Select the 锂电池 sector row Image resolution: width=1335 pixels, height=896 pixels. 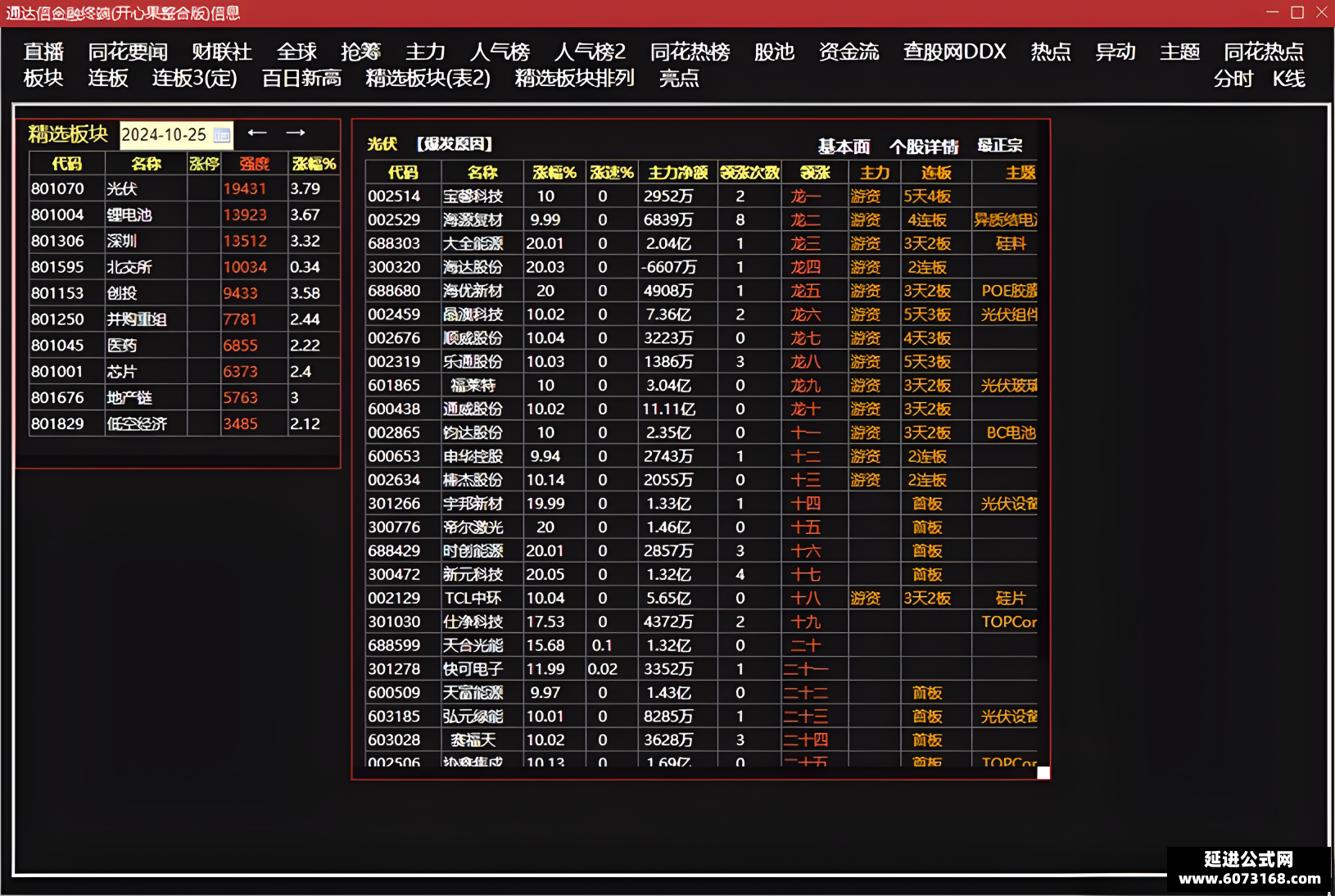184,215
